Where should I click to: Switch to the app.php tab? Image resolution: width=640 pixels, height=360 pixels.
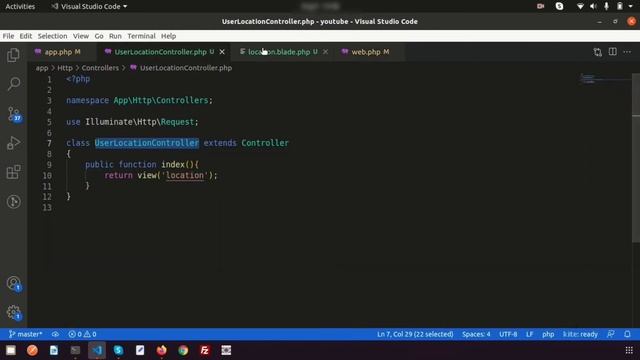tap(62, 52)
